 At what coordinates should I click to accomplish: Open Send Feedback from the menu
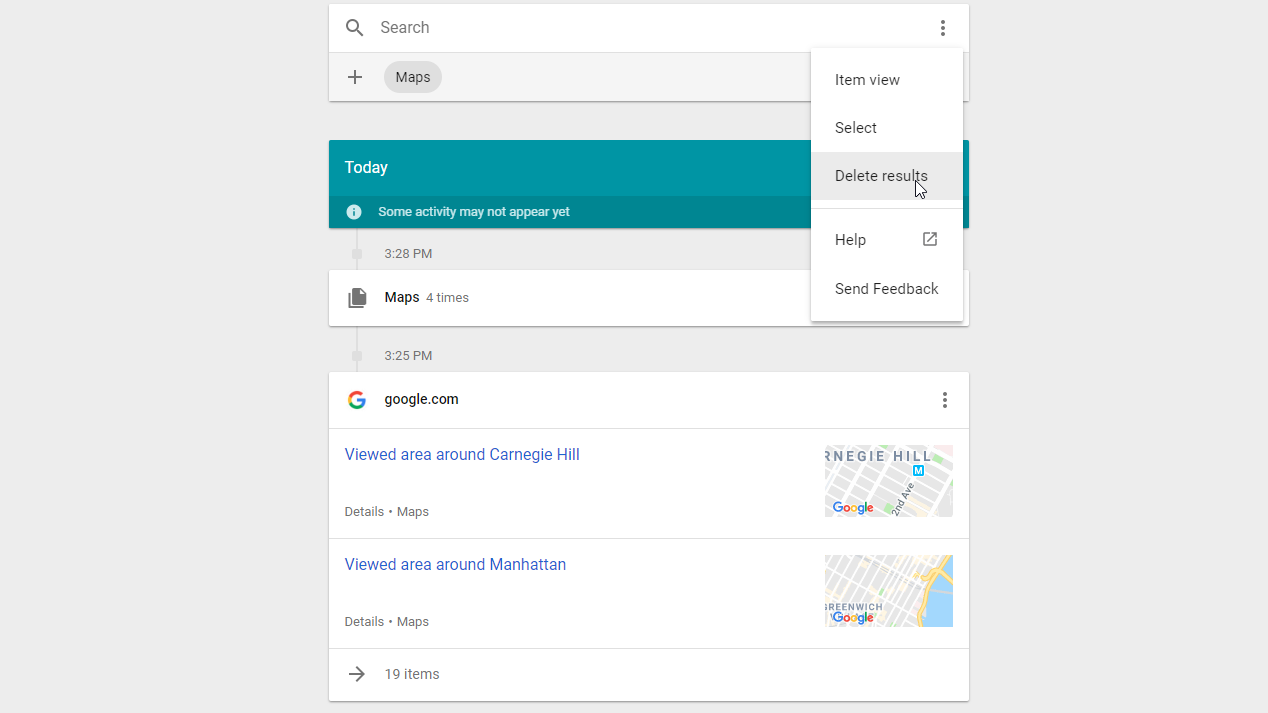(887, 288)
